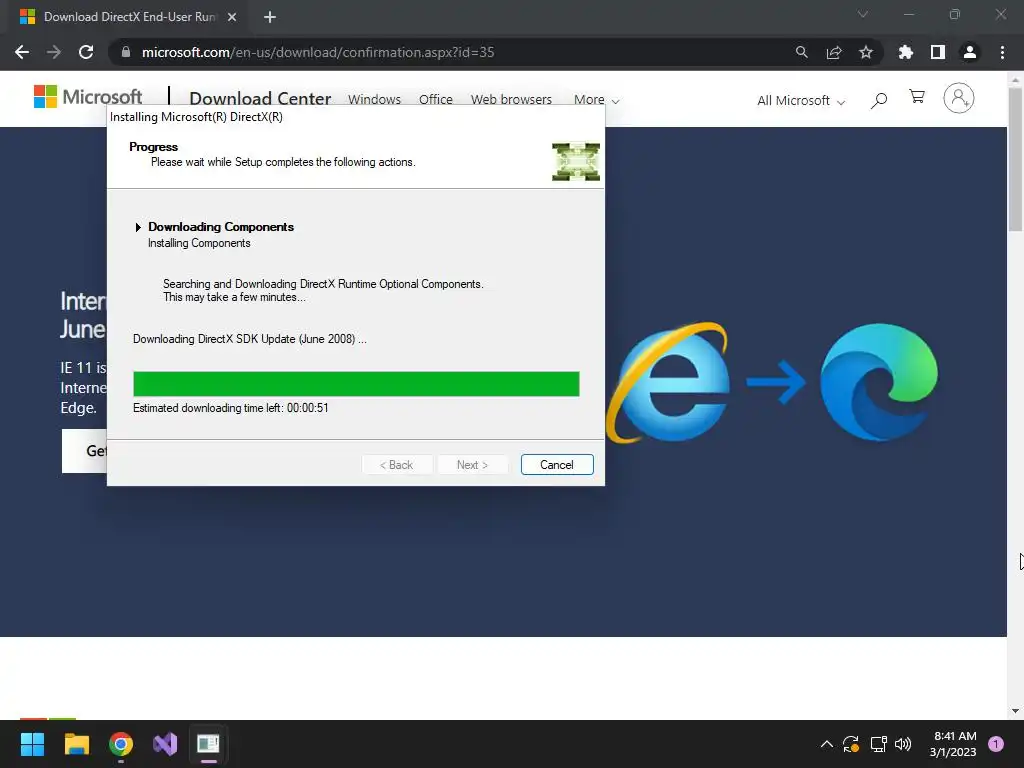Screen dimensions: 1024x768
Task: Cancel the DirectX installation
Action: tap(557, 464)
